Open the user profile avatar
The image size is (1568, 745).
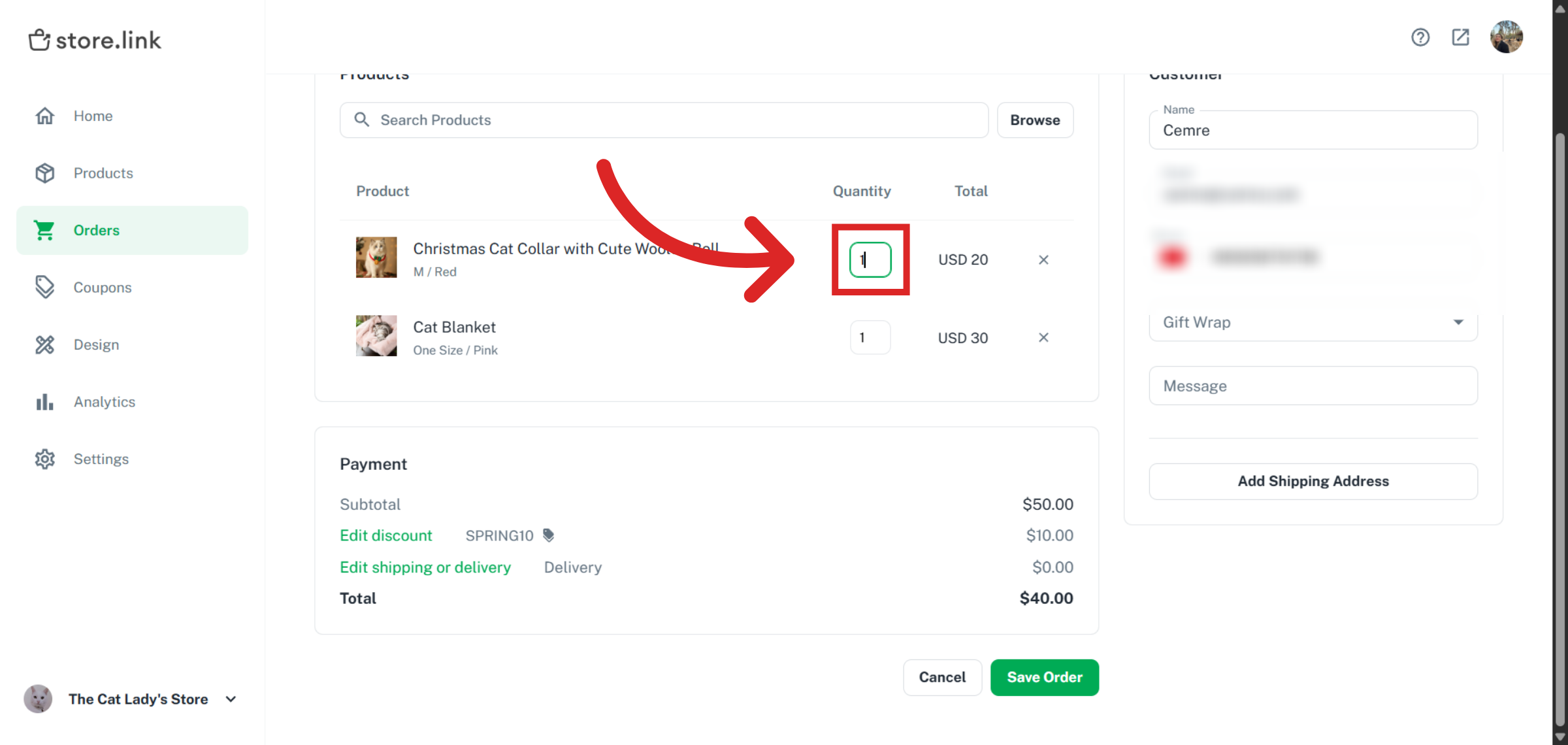click(x=1507, y=37)
